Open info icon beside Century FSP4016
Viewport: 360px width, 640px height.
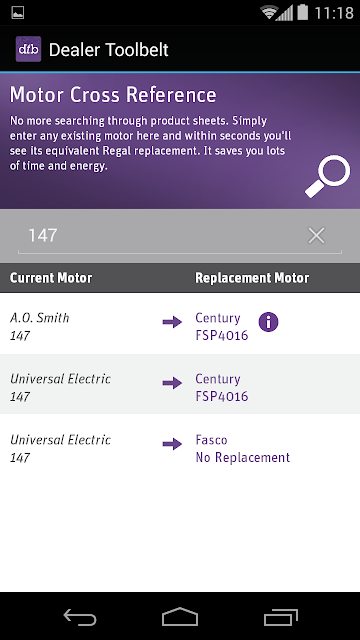268,322
